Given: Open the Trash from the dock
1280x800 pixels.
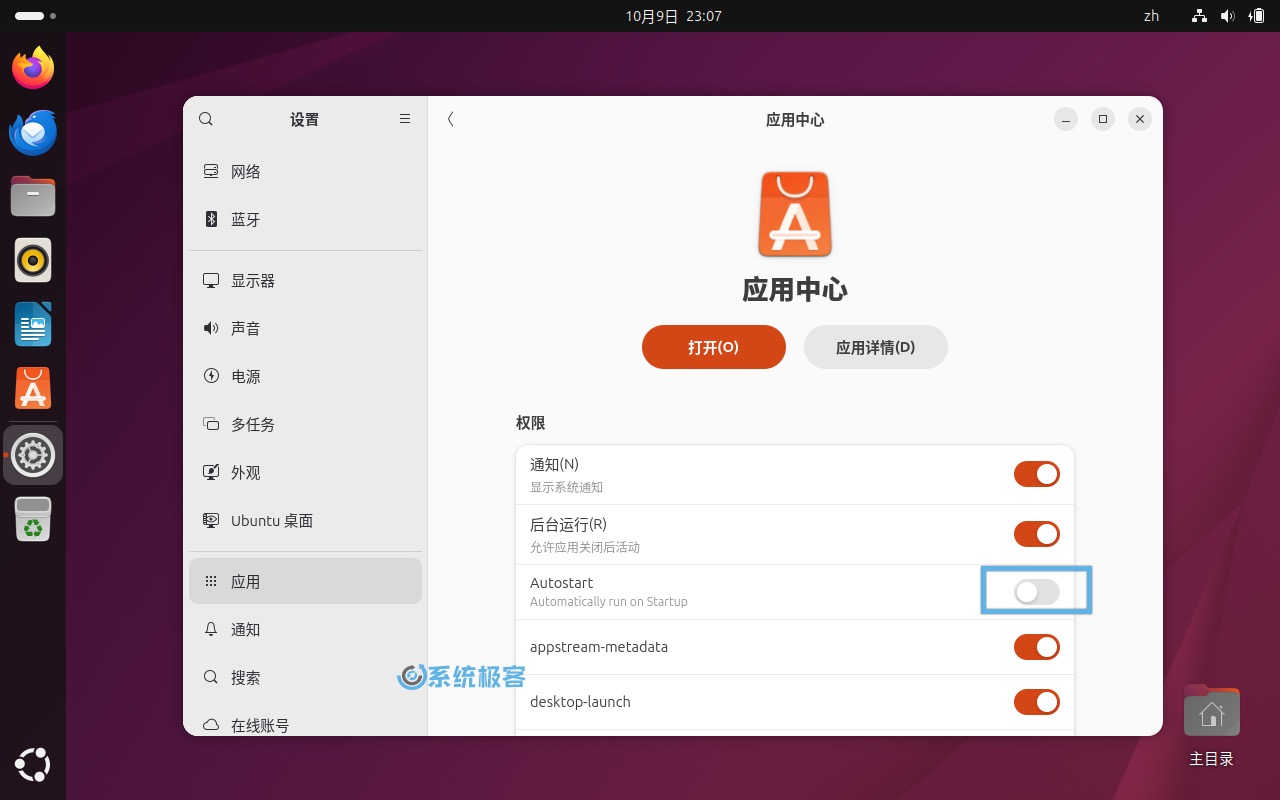Looking at the screenshot, I should pyautogui.click(x=33, y=518).
